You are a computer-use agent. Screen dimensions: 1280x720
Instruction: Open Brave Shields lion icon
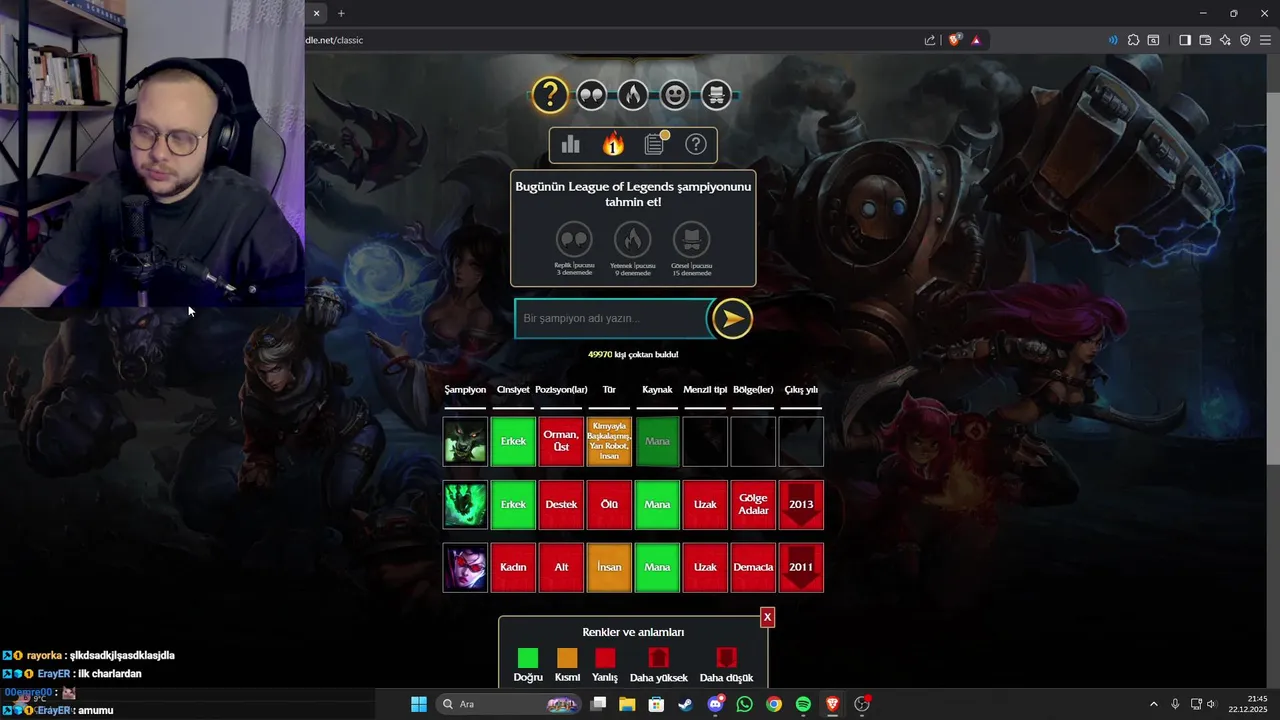click(x=955, y=40)
